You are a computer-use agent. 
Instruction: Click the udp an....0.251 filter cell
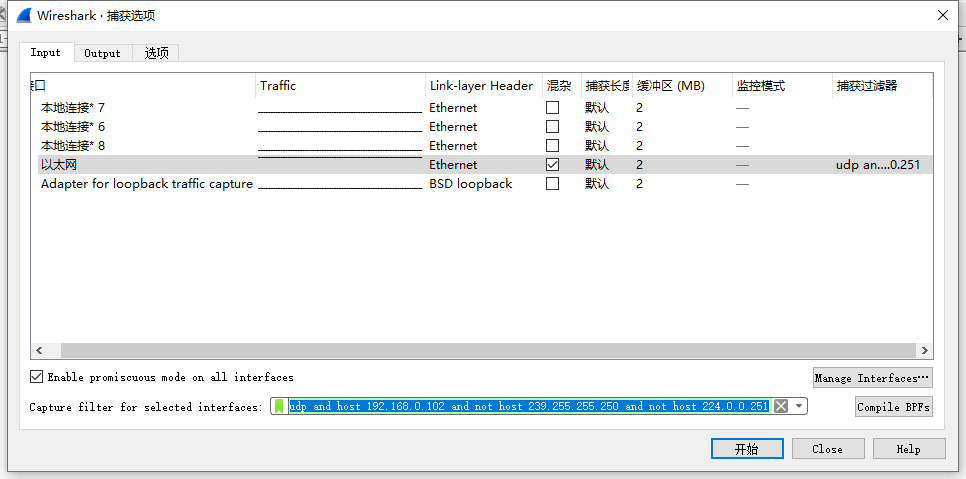coord(878,165)
